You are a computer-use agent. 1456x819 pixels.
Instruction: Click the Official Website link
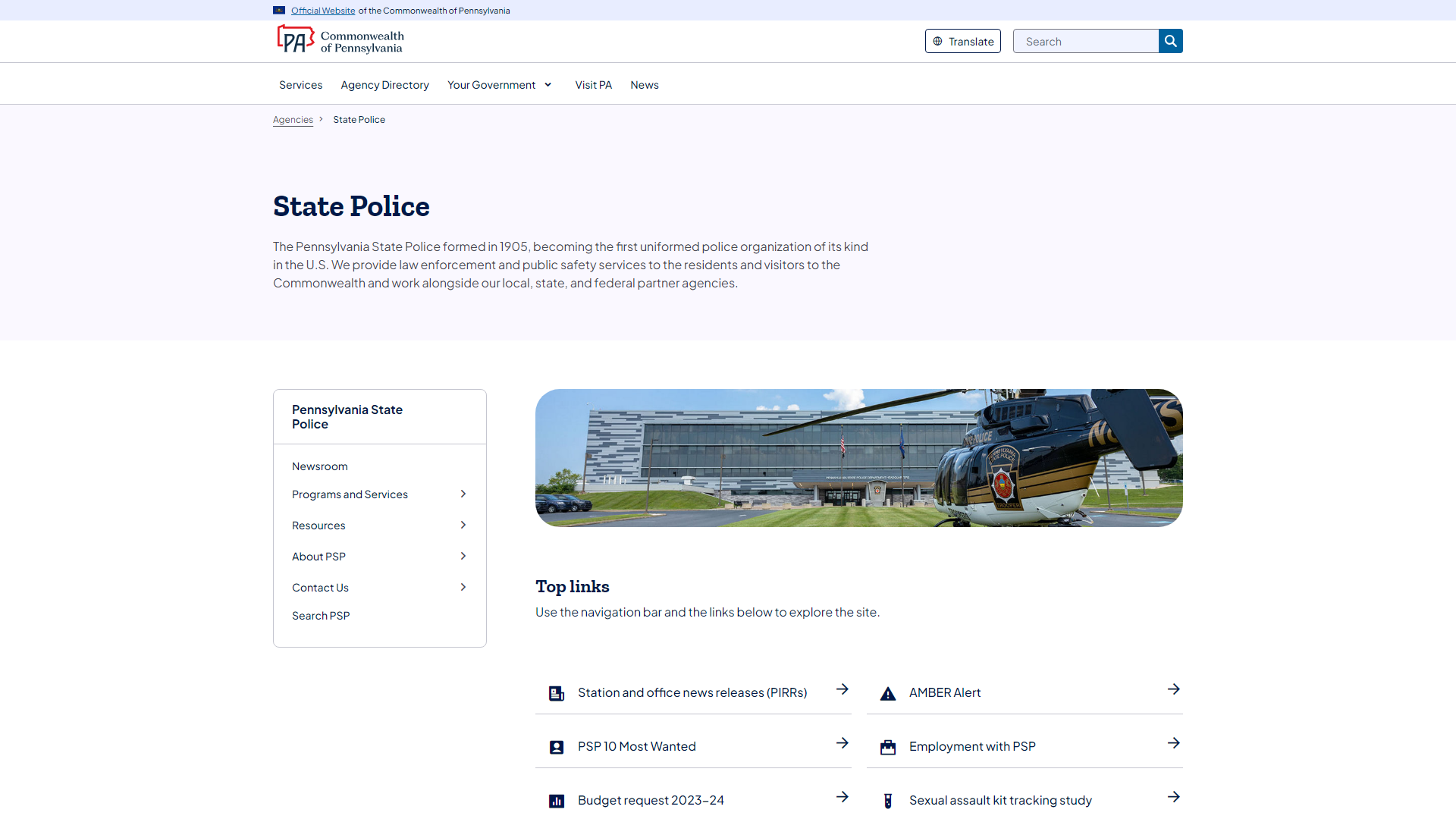tap(323, 11)
